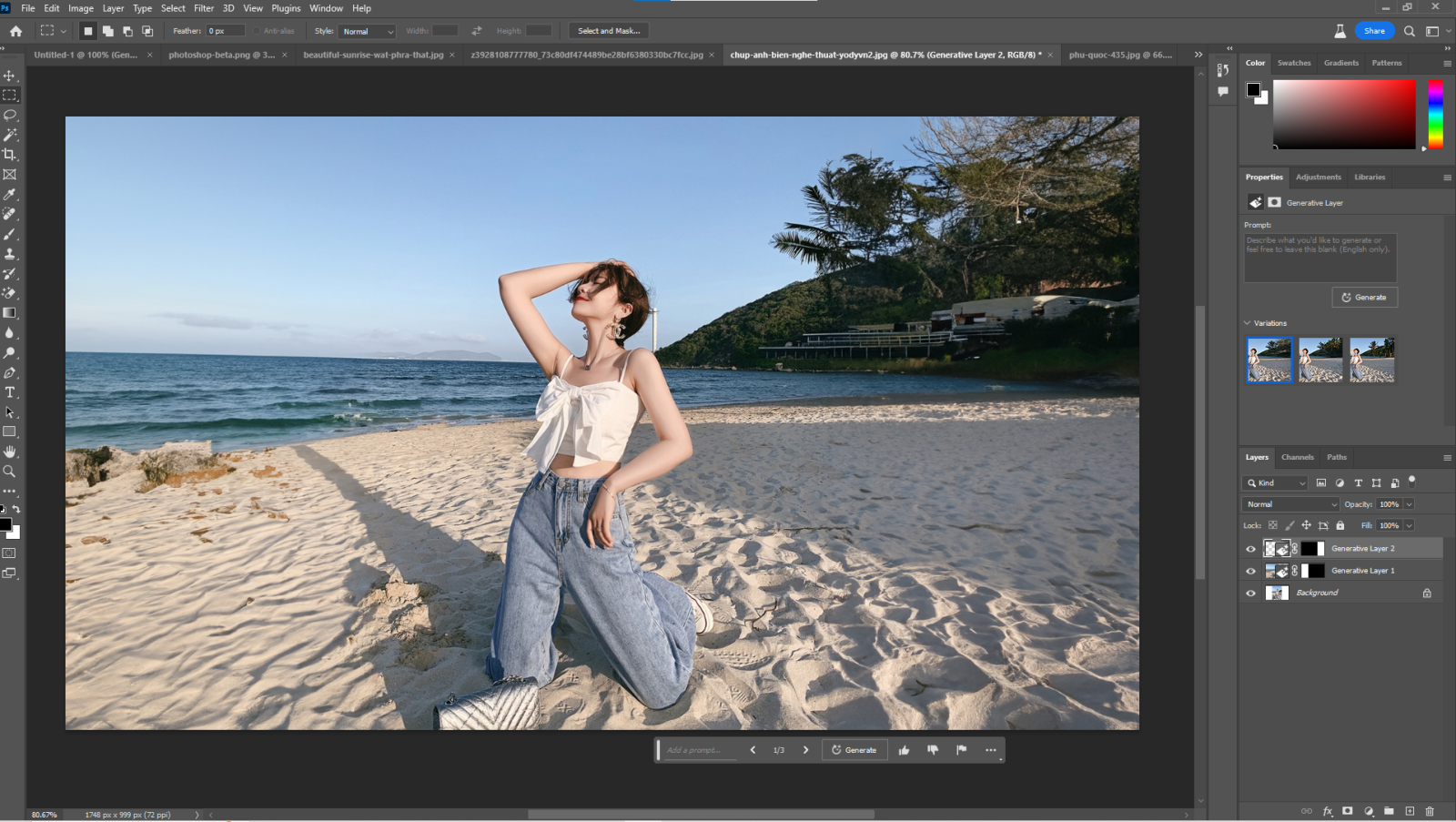
Task: Select the Zoom tool
Action: 10,472
